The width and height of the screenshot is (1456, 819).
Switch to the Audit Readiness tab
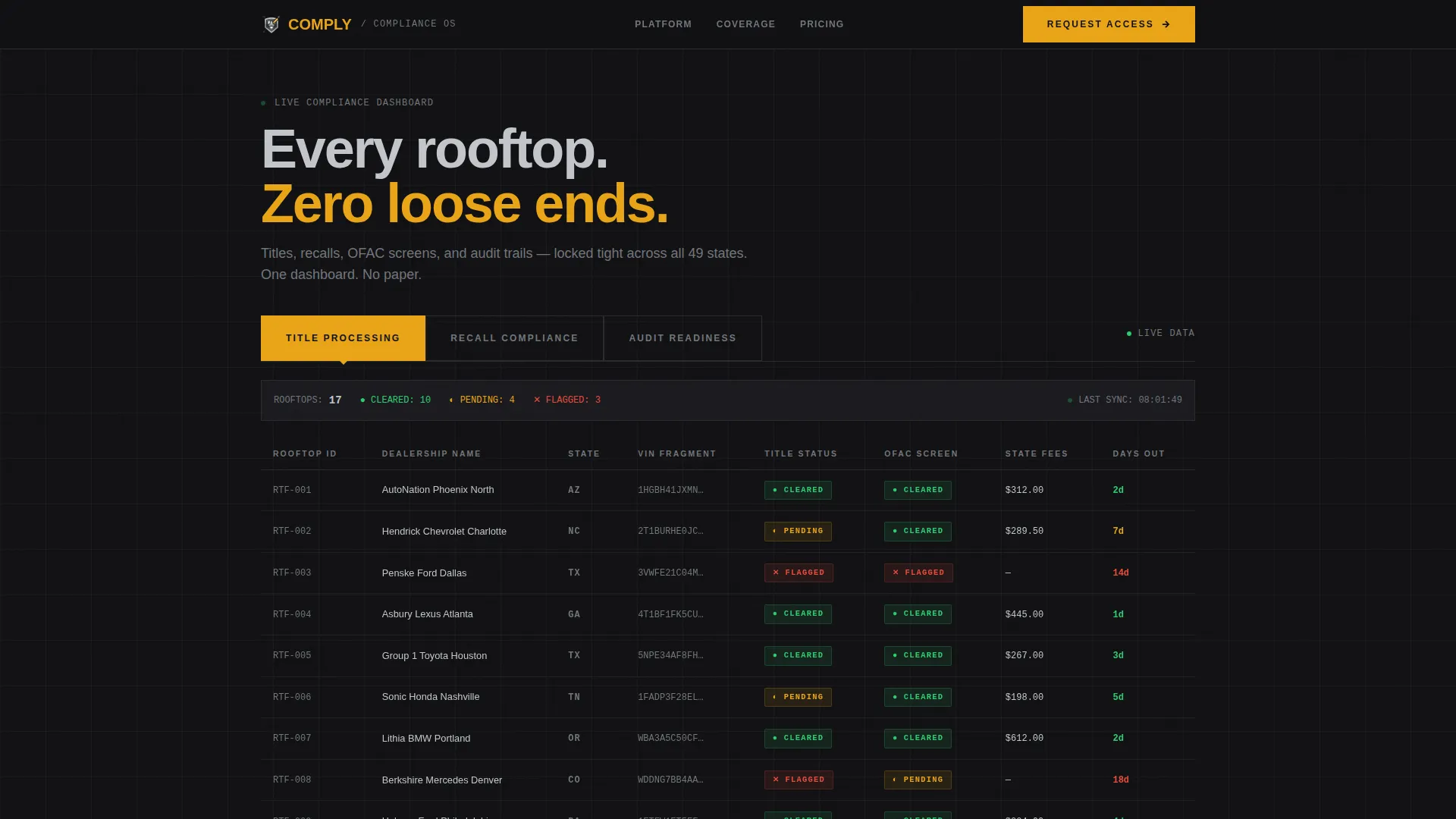point(682,338)
